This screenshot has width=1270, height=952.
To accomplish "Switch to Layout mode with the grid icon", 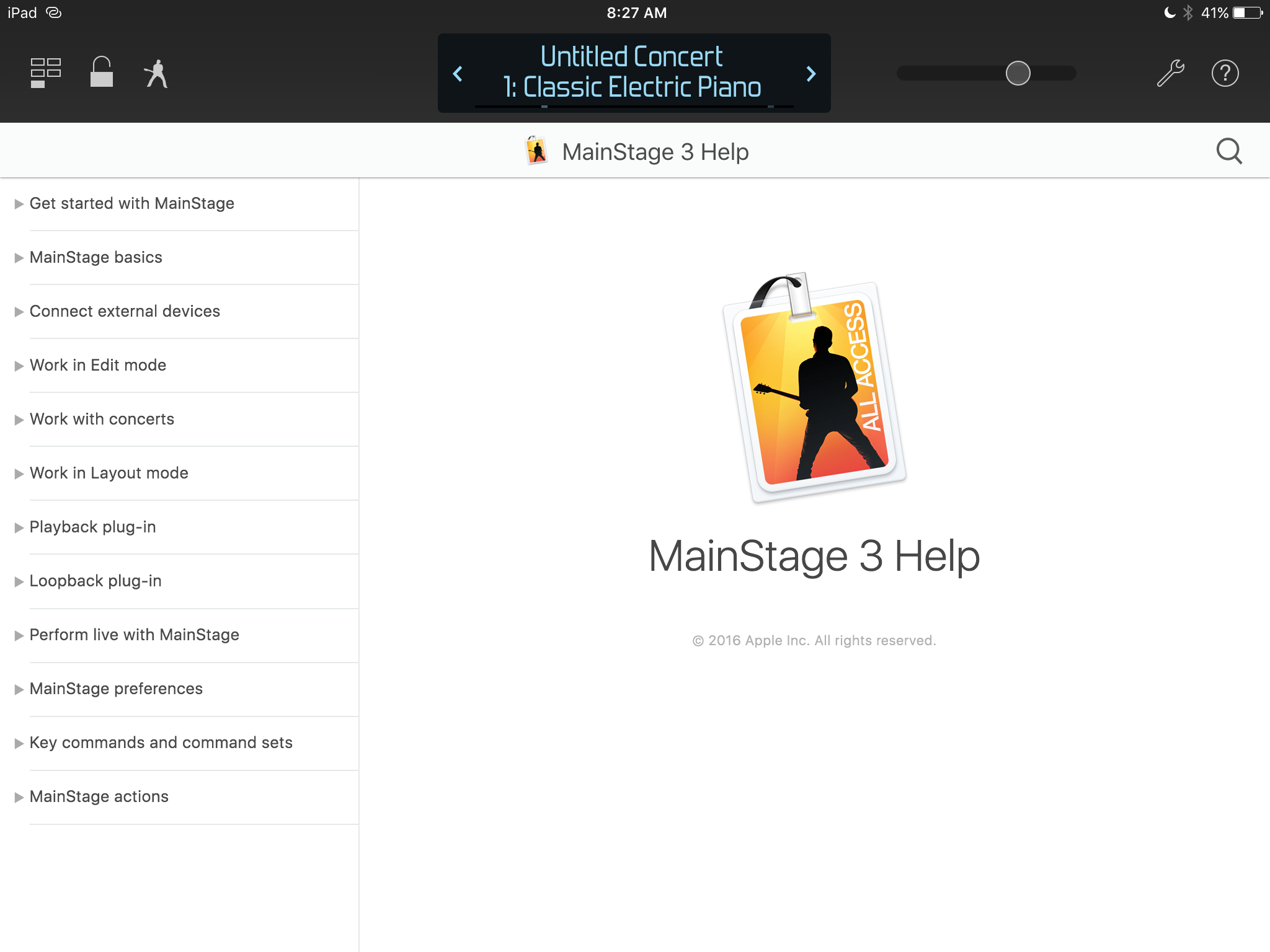I will click(44, 73).
